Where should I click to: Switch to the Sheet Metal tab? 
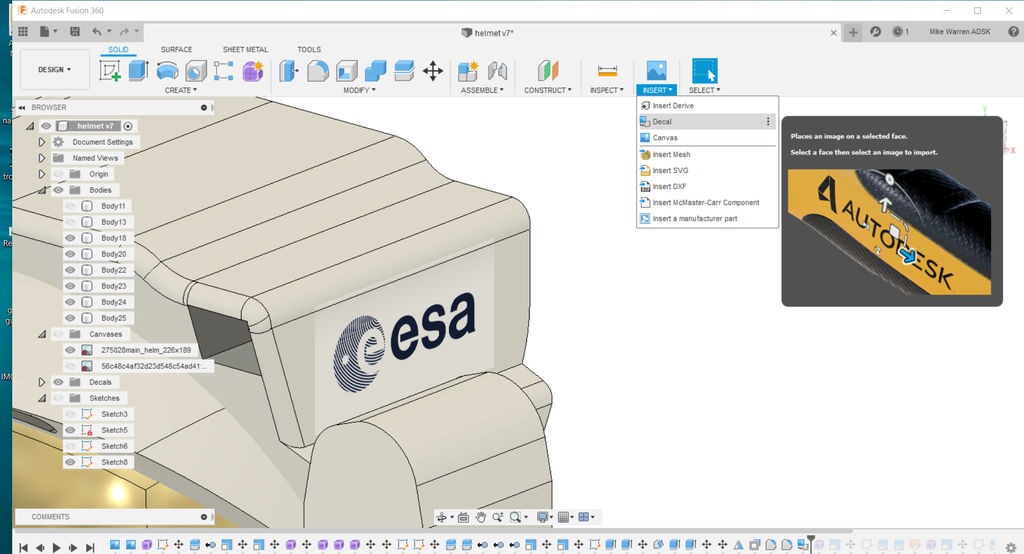tap(245, 49)
